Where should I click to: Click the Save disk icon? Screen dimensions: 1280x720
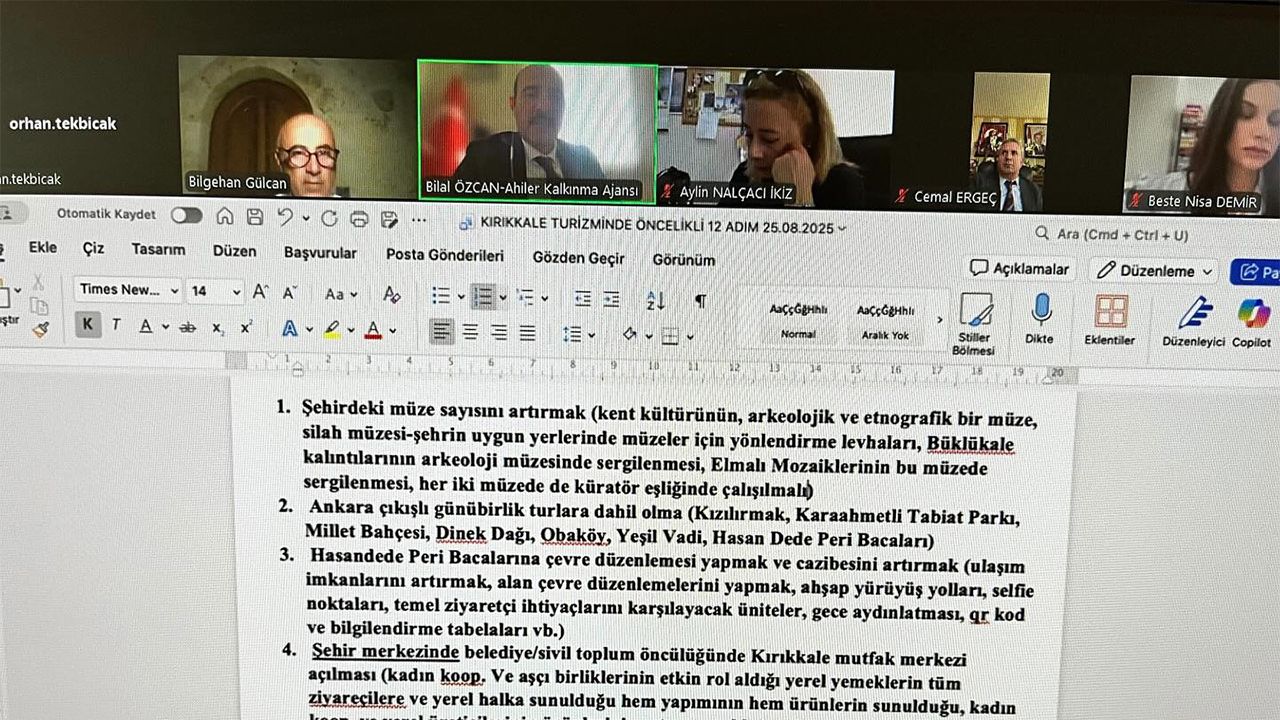255,217
